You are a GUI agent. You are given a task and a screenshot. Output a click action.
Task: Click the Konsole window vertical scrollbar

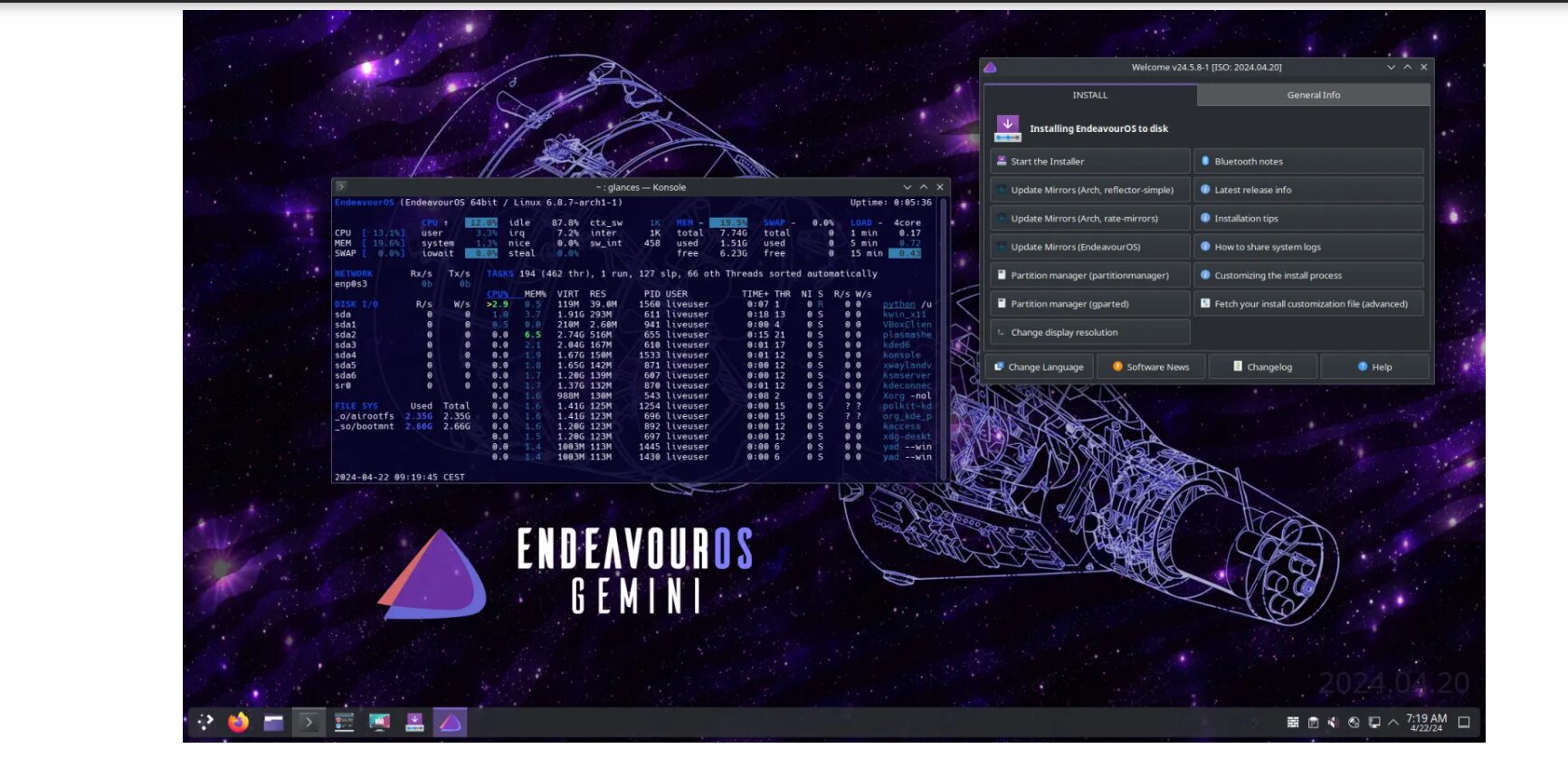tap(944, 338)
